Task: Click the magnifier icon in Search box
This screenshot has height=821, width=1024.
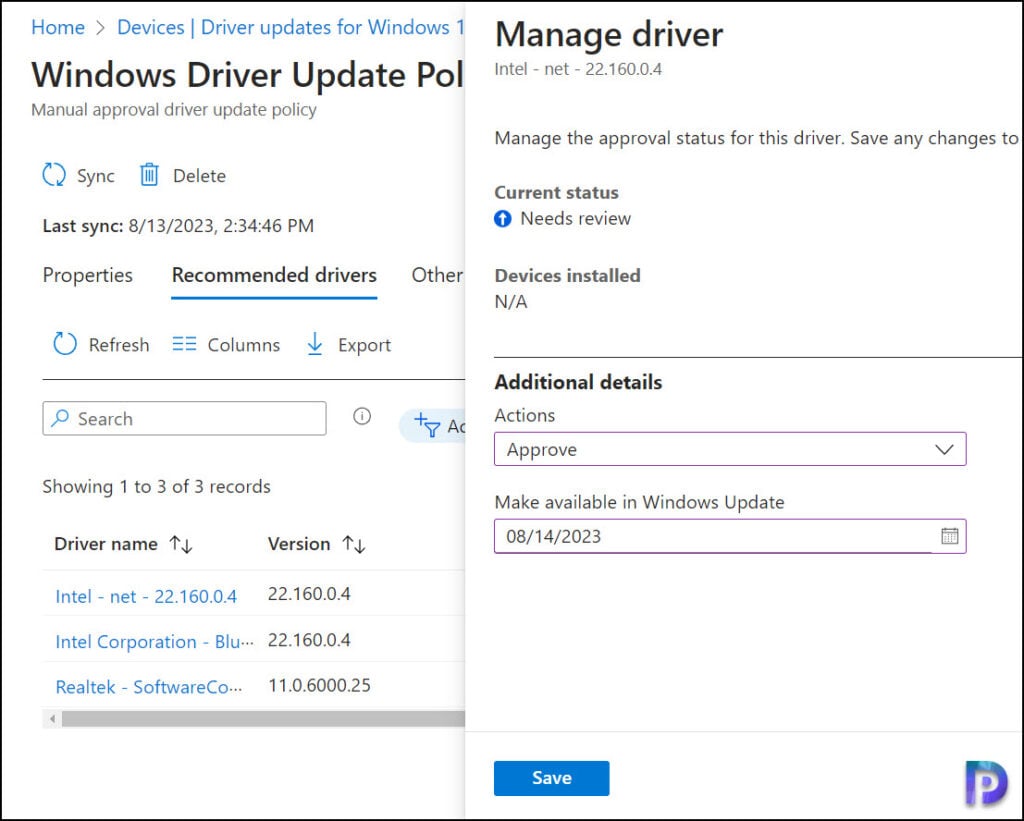Action: (x=60, y=418)
